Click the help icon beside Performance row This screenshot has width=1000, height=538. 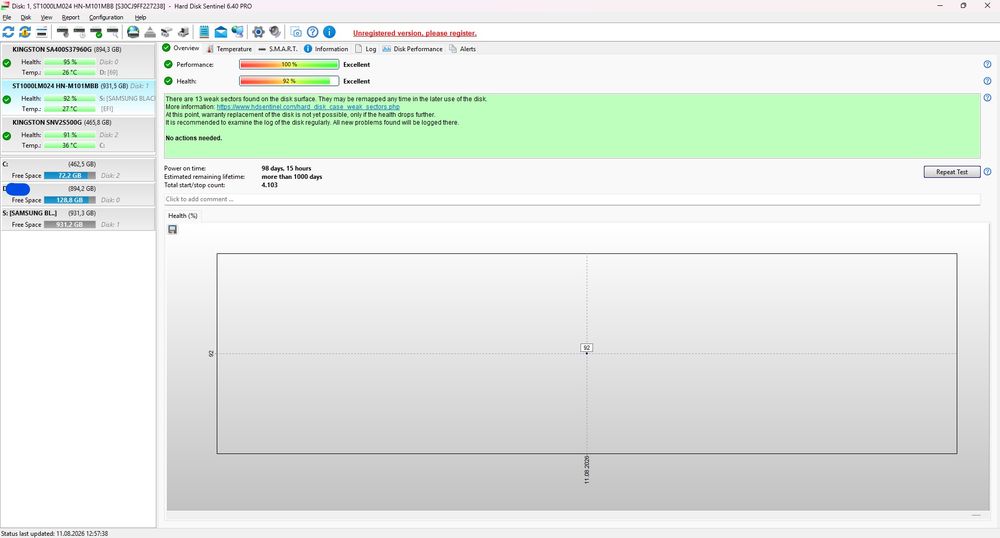coord(987,64)
